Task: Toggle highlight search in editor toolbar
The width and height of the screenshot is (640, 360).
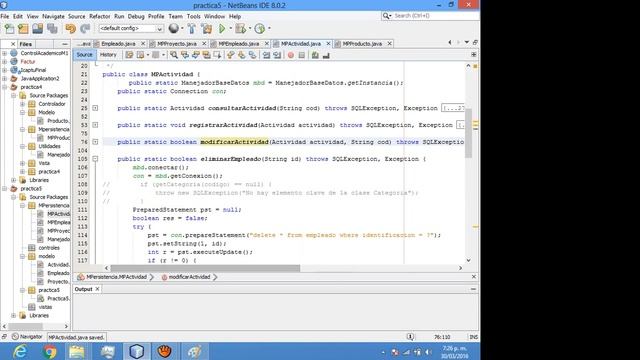Action: point(207,55)
